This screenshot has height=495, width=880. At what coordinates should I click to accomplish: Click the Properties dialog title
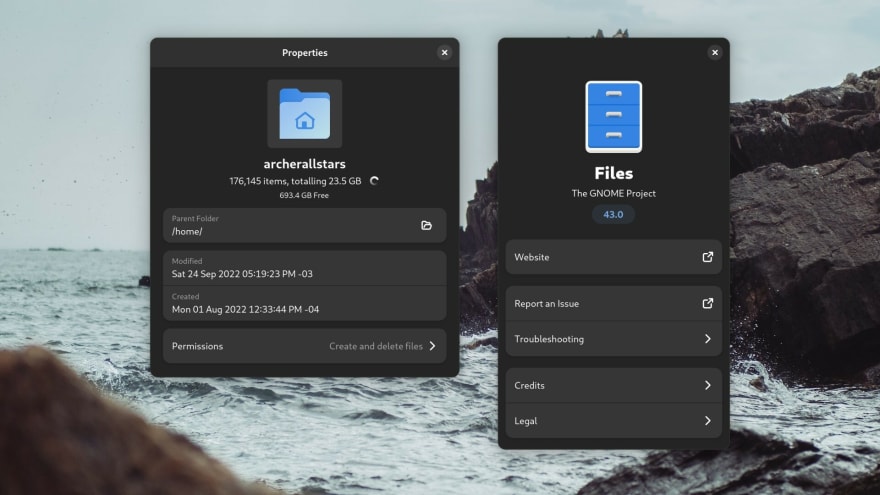click(x=305, y=53)
